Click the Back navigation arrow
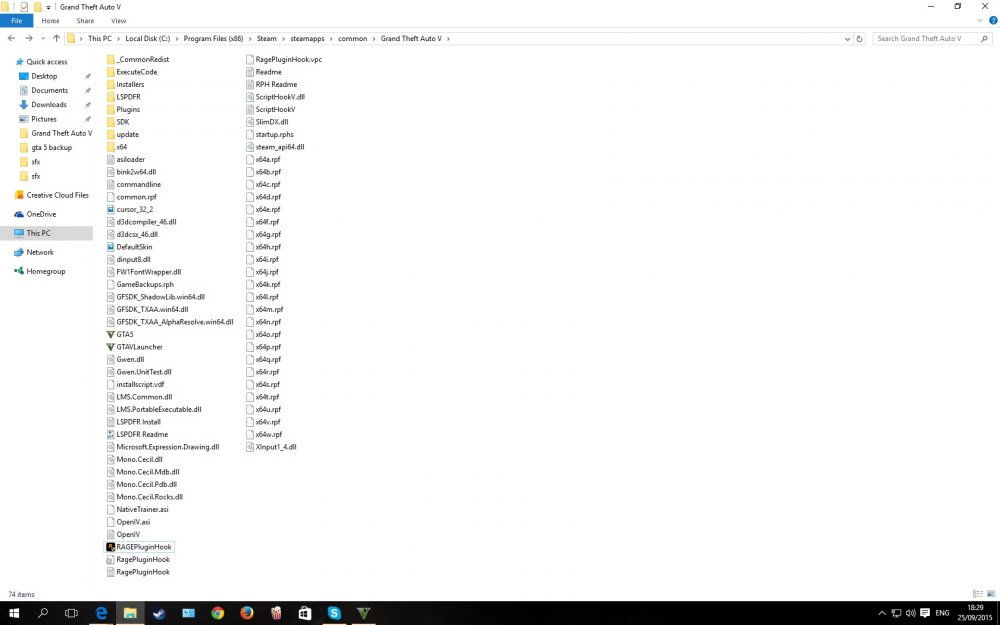The image size is (1000, 625). coord(11,39)
